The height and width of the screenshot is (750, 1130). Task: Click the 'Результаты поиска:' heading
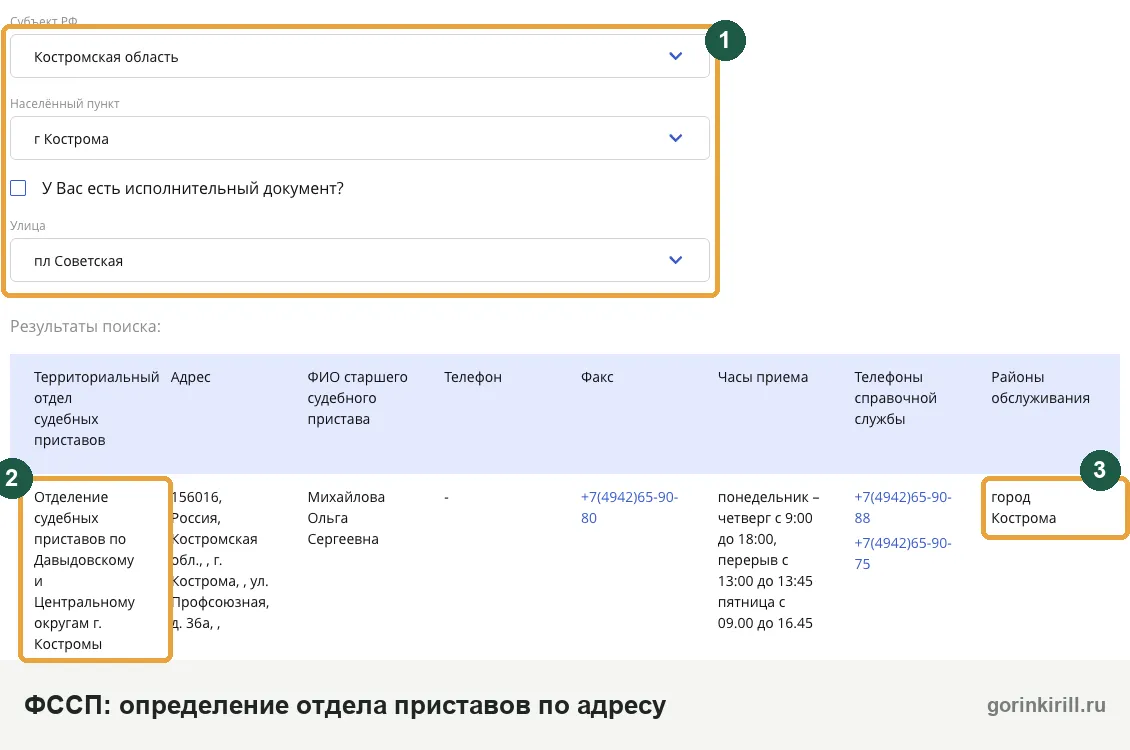85,326
